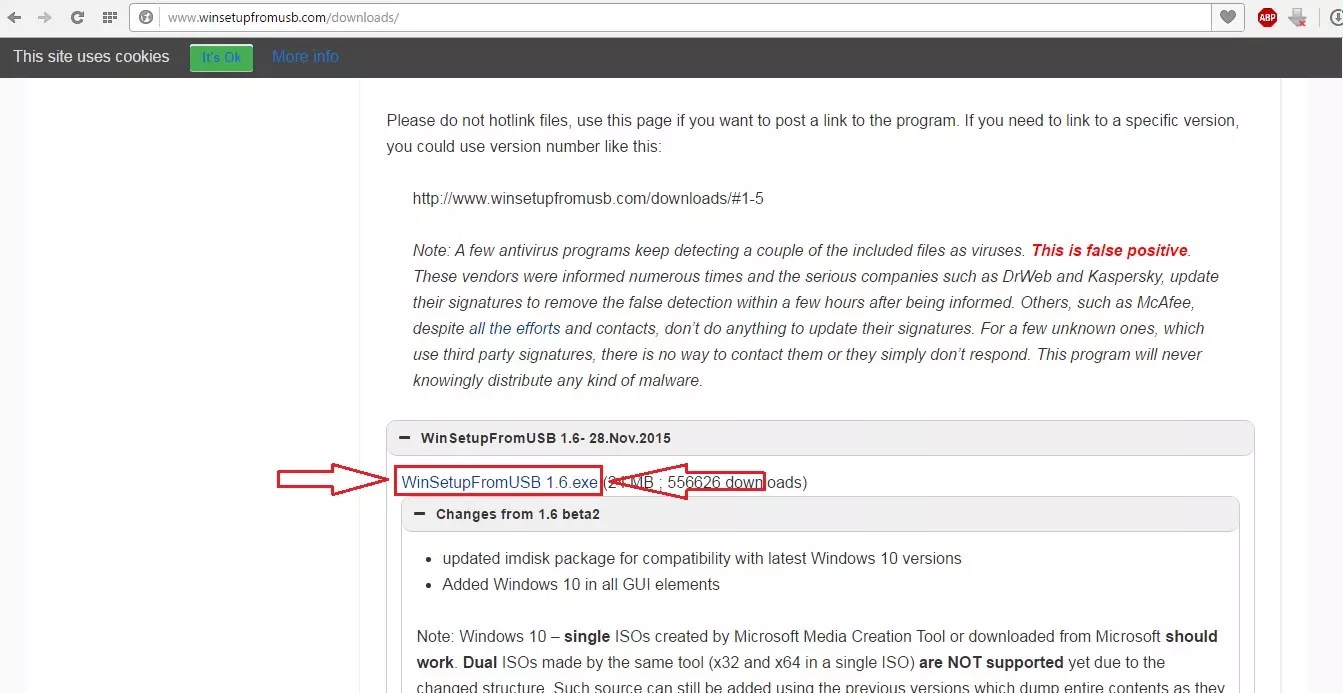Click the address bar URL field
1343x693 pixels.
(680, 17)
